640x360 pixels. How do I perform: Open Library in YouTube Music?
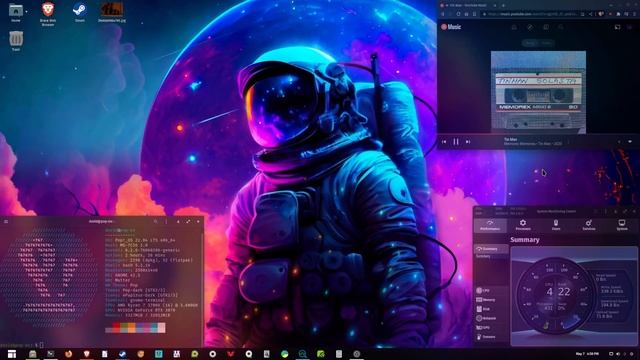pyautogui.click(x=546, y=27)
